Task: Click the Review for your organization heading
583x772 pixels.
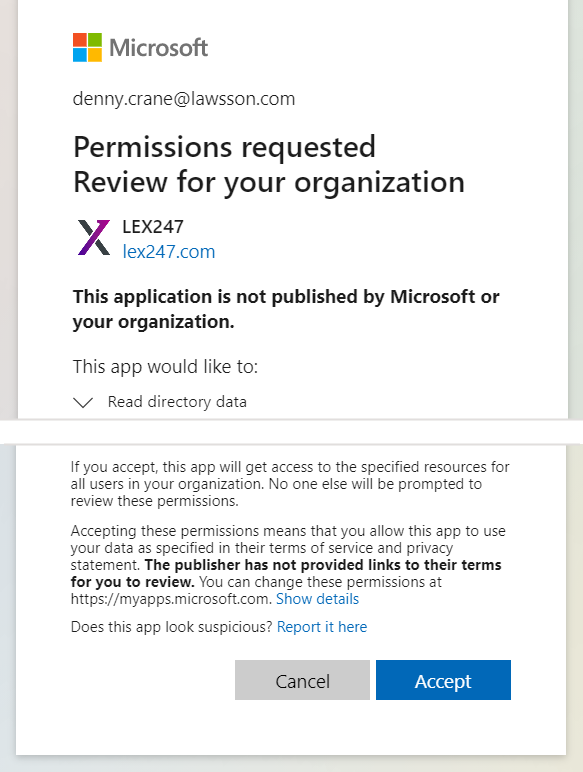Action: point(269,182)
